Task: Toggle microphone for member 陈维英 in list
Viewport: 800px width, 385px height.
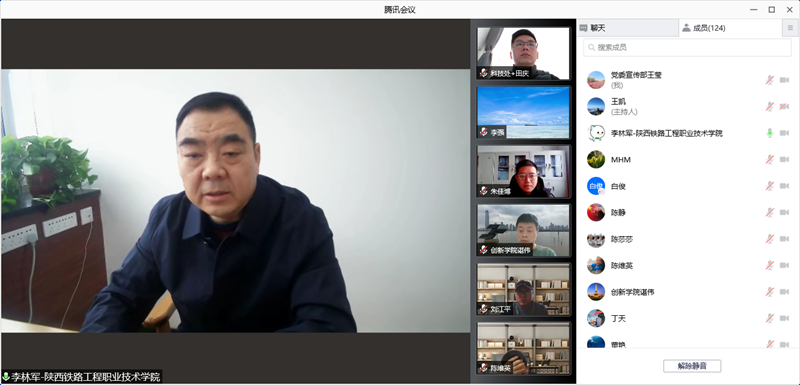Action: tap(769, 266)
